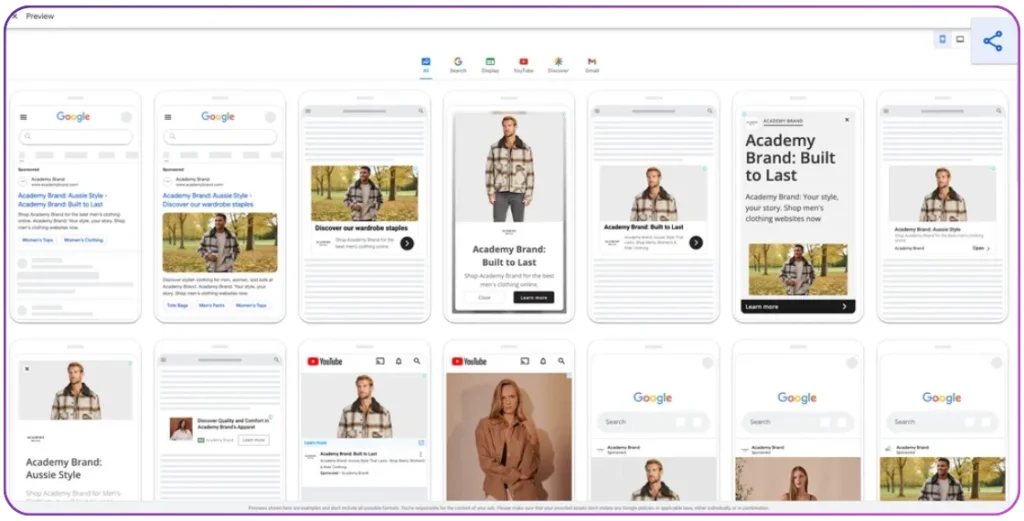
Task: Click the cast icon in first YouTube preview
Action: pyautogui.click(x=380, y=361)
